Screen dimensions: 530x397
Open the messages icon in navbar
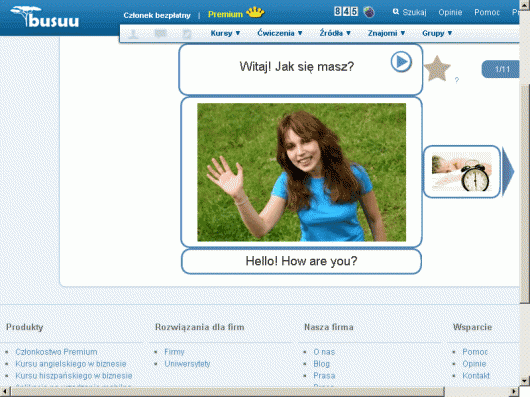(x=161, y=33)
